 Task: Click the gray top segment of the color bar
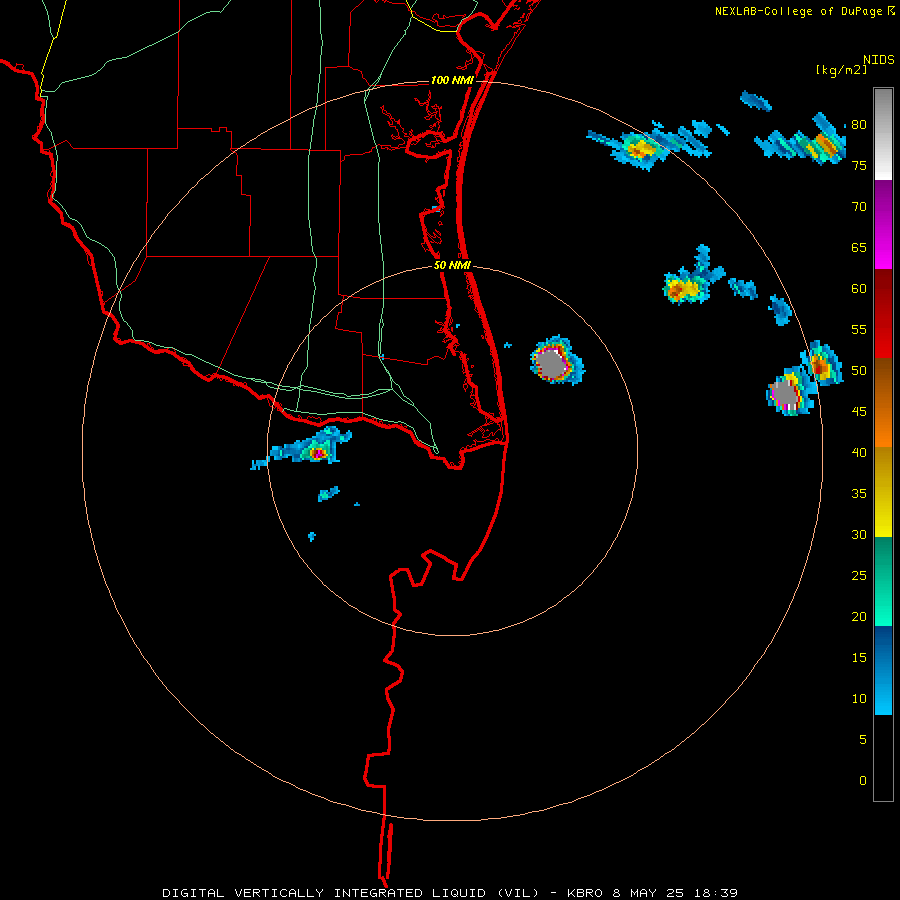(x=883, y=134)
